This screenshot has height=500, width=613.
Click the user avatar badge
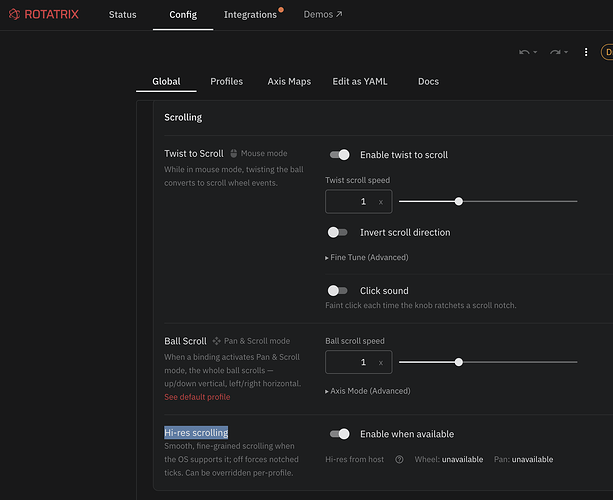pyautogui.click(x=607, y=52)
